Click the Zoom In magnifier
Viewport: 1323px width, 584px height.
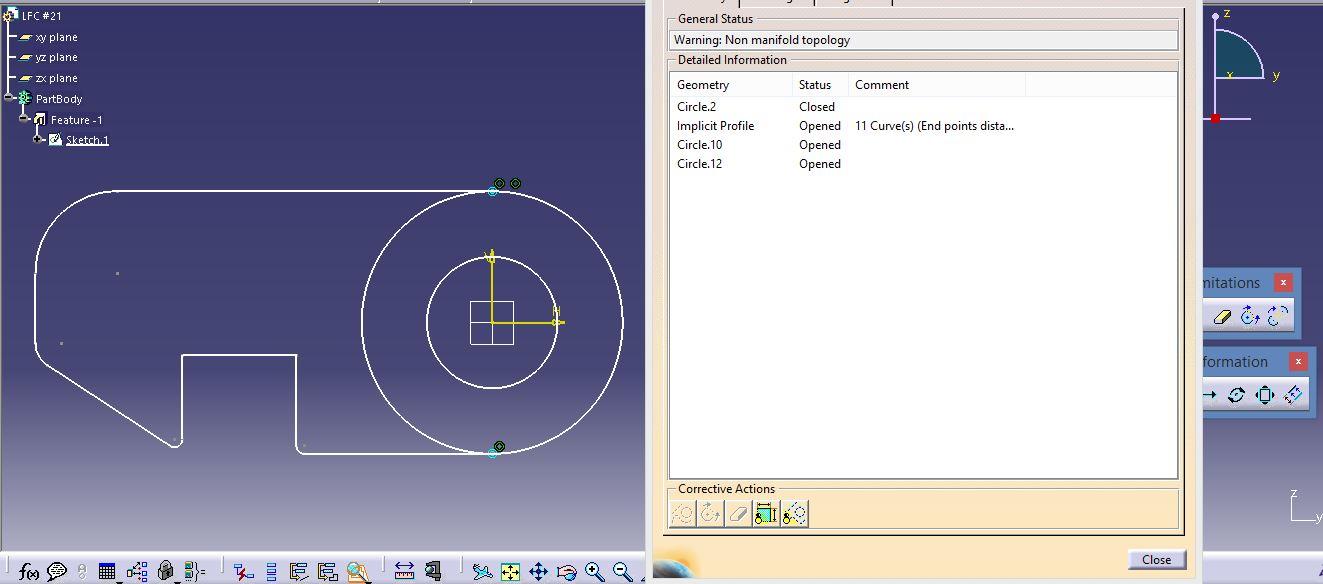coord(595,572)
